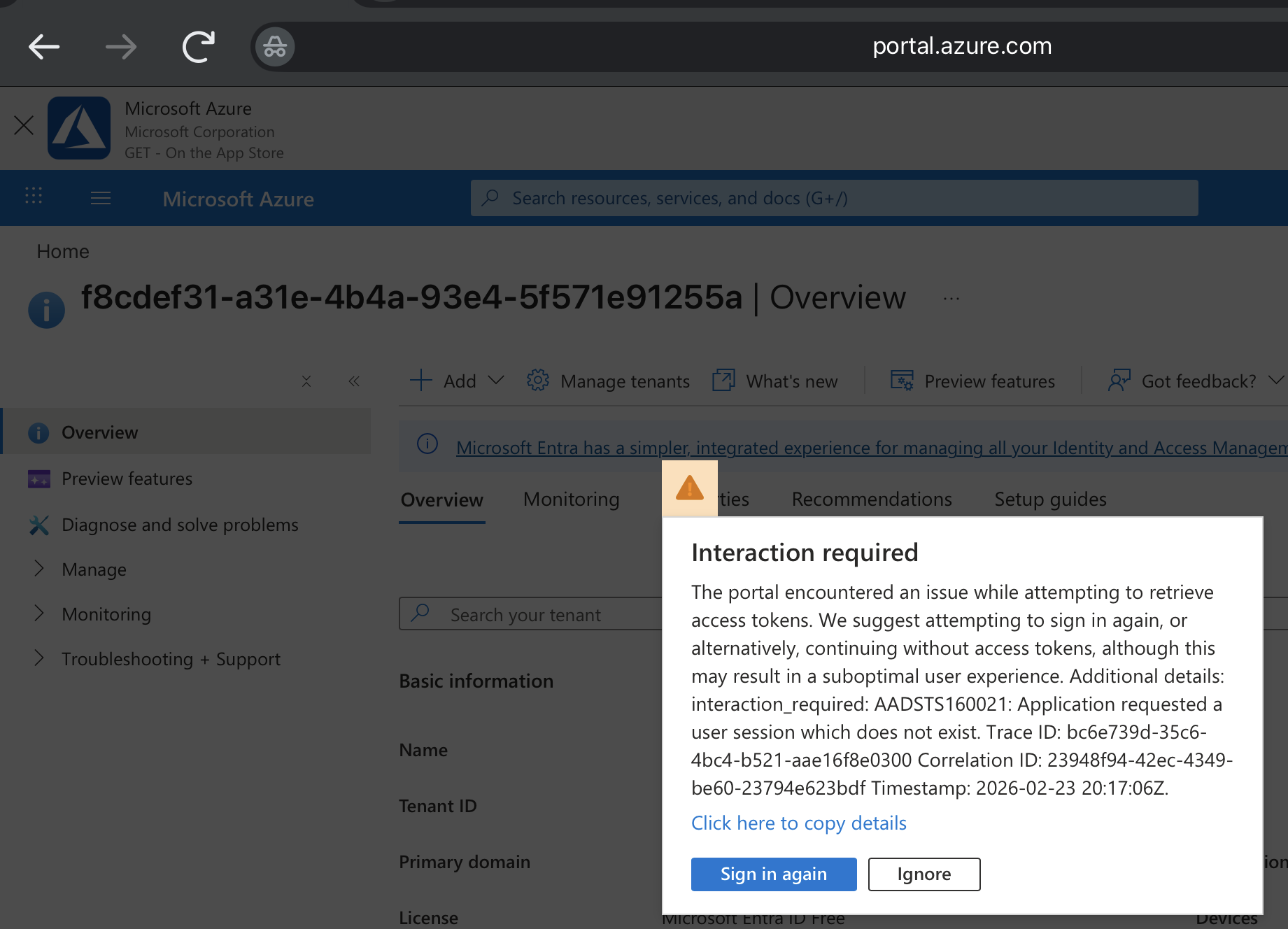
Task: Click the portal.azure.com address bar
Action: [x=961, y=46]
